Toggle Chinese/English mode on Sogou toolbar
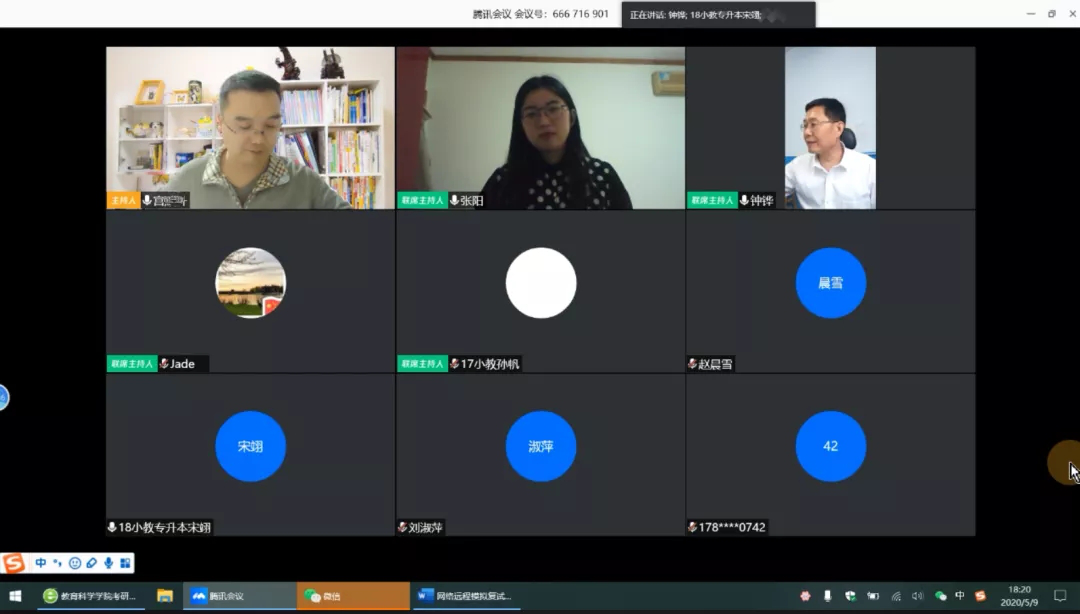This screenshot has height=614, width=1080. pos(41,563)
